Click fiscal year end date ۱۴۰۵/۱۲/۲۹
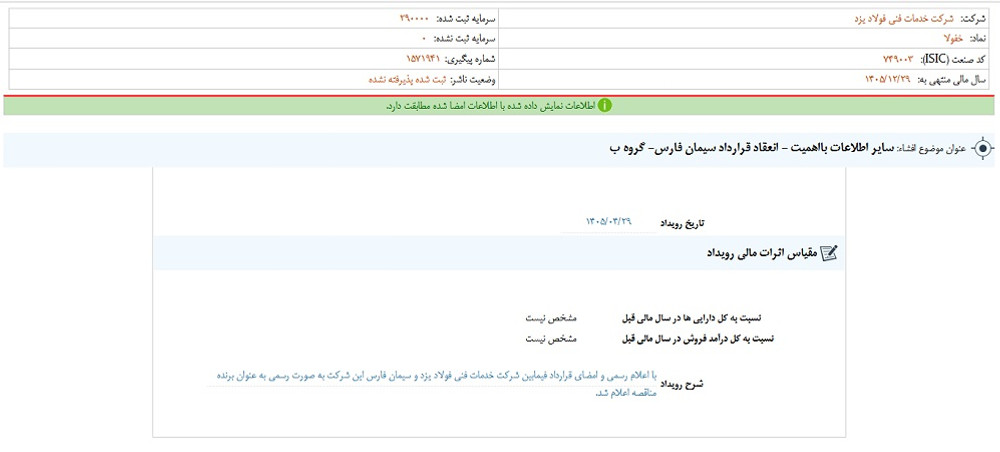The image size is (1000, 452). point(887,80)
